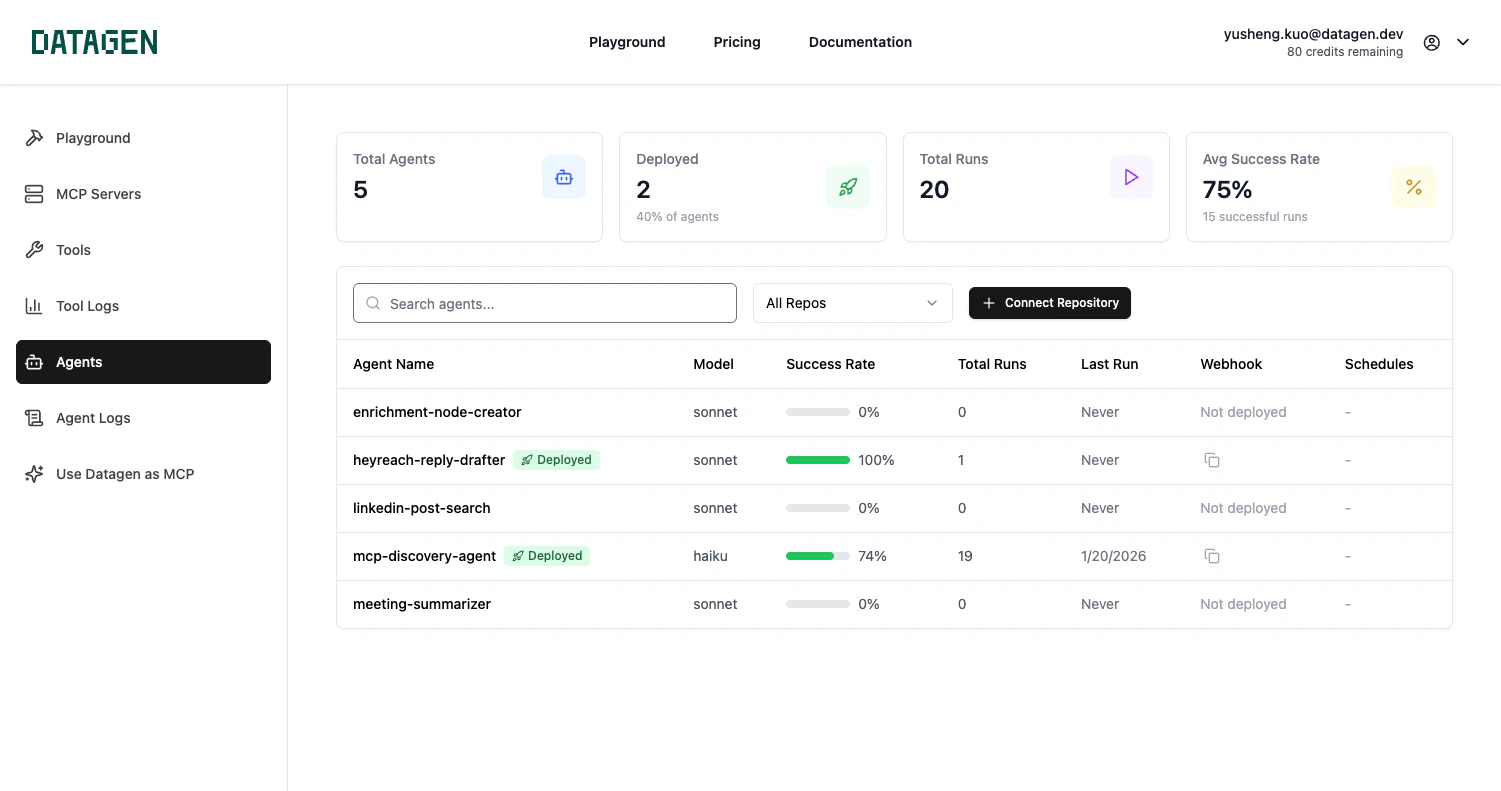The image size is (1501, 791).
Task: Click the wrench icon beside Tools
Action: [x=34, y=250]
